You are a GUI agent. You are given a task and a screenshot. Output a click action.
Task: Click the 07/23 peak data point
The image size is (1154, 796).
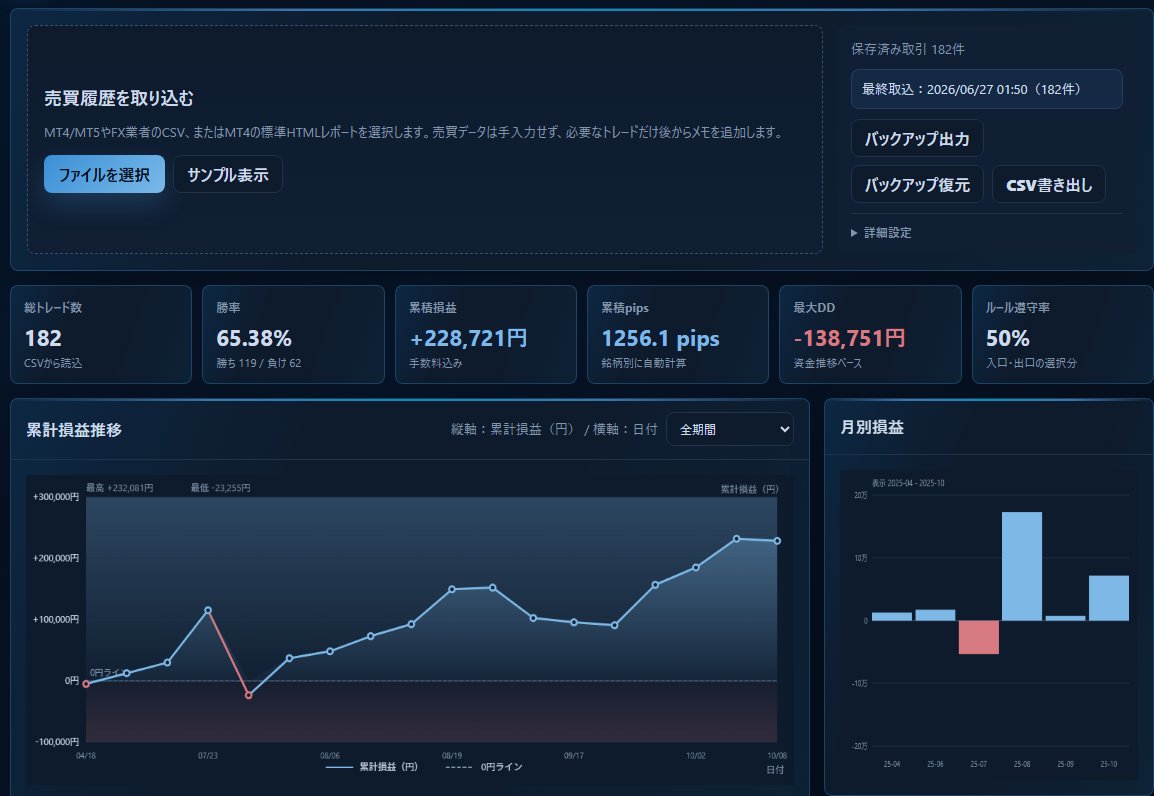[208, 610]
